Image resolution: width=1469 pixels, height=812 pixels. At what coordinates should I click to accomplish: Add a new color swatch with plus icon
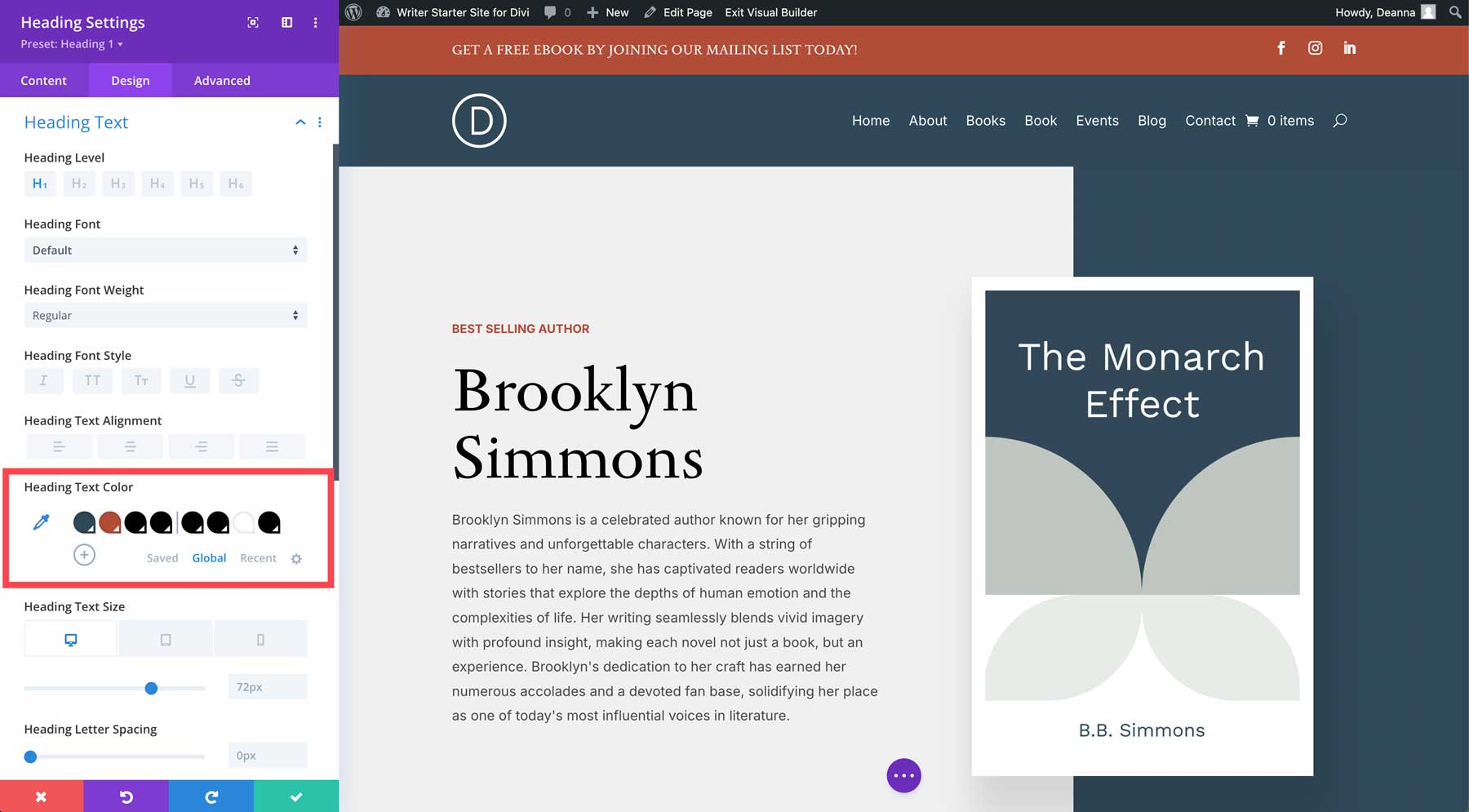click(83, 554)
